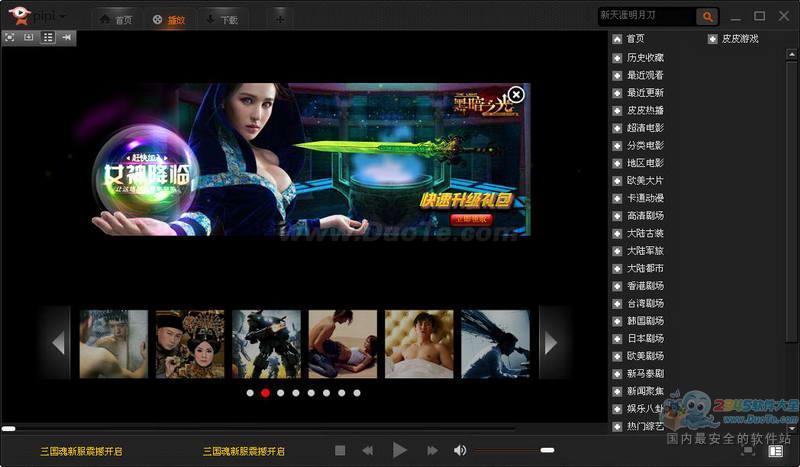
Task: Open the second 三国魂新服震撼开启 link
Action: point(244,451)
